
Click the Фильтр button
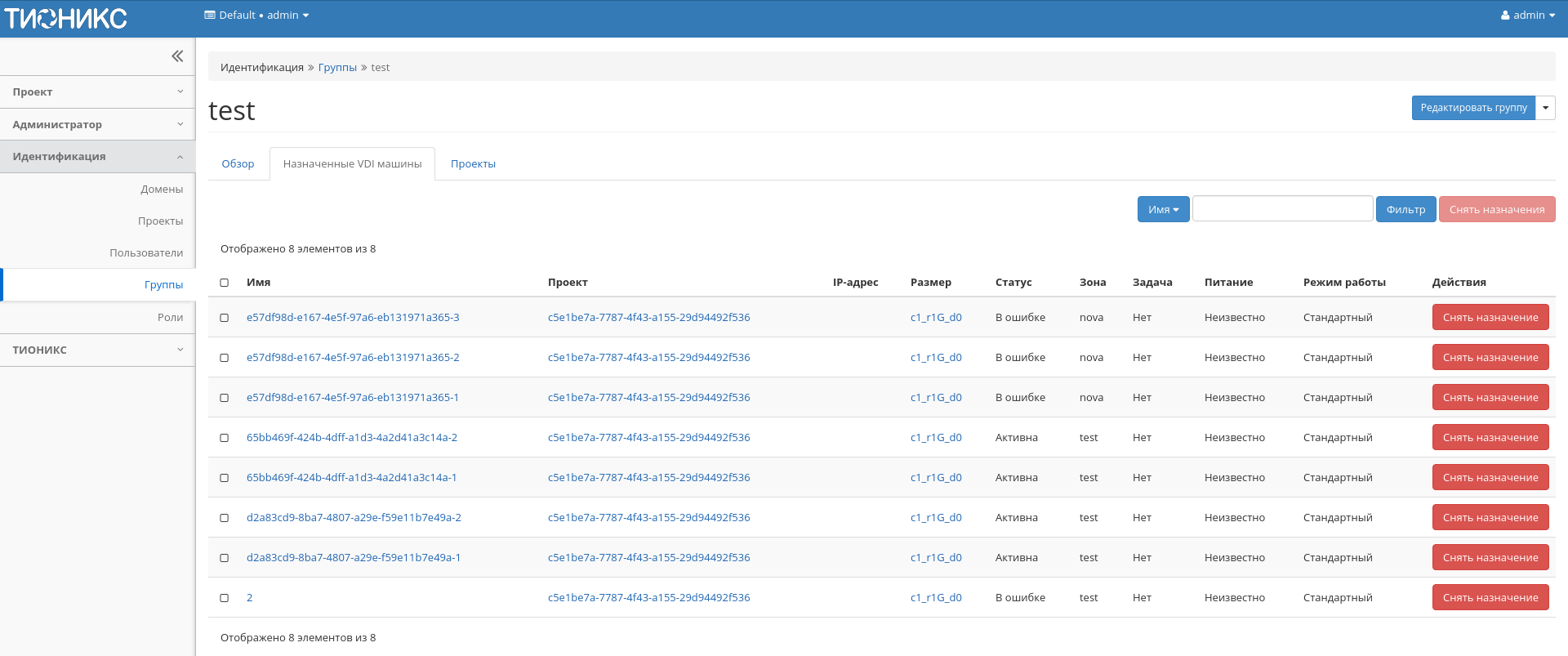pos(1405,210)
